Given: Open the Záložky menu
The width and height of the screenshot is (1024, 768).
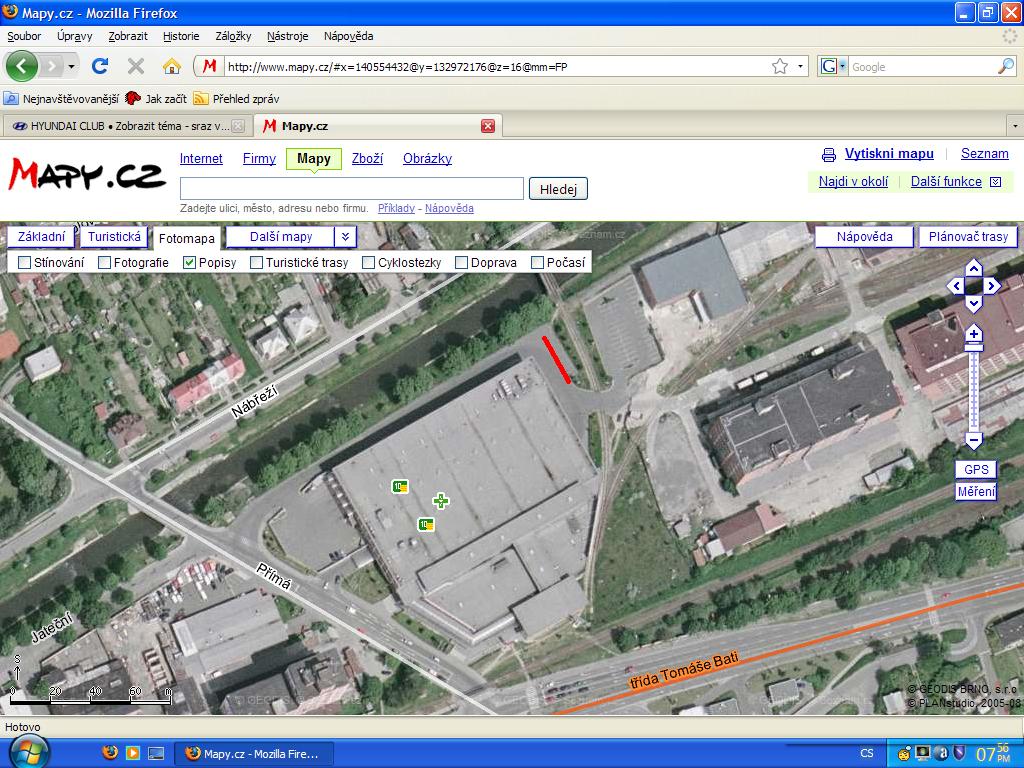Looking at the screenshot, I should tap(233, 36).
